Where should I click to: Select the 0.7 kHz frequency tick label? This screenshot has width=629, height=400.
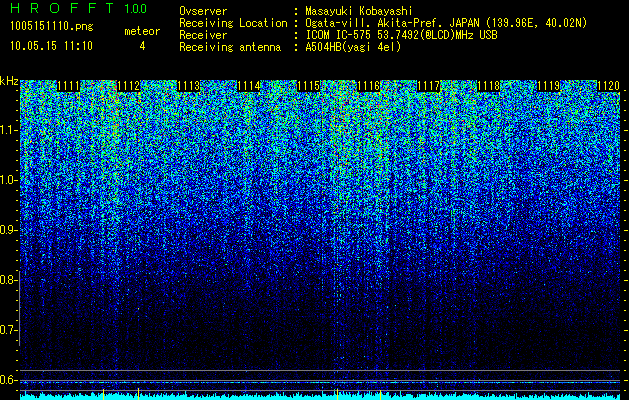pos(8,330)
